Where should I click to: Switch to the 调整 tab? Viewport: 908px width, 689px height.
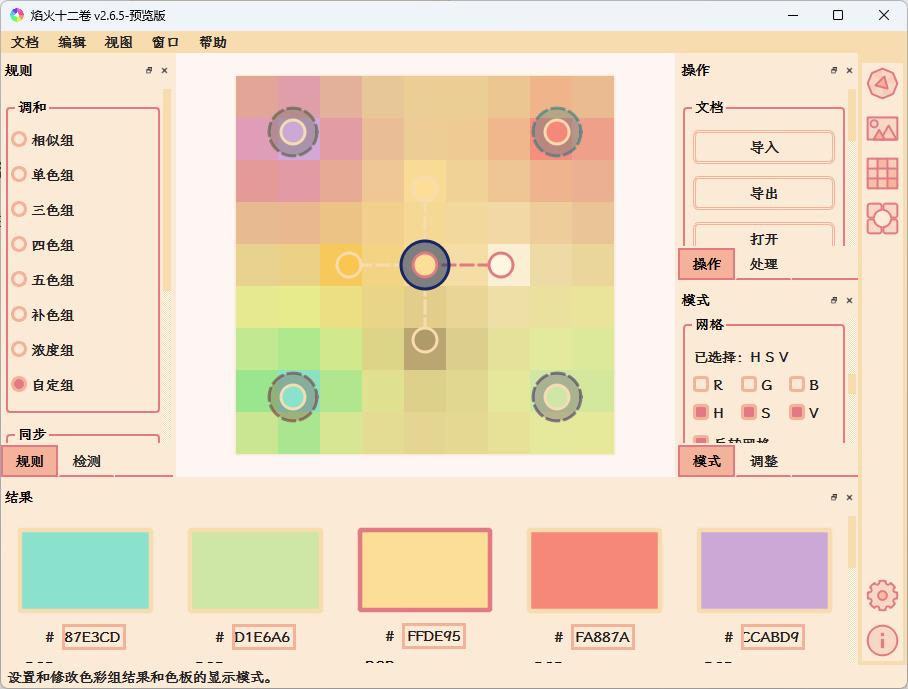tap(764, 461)
